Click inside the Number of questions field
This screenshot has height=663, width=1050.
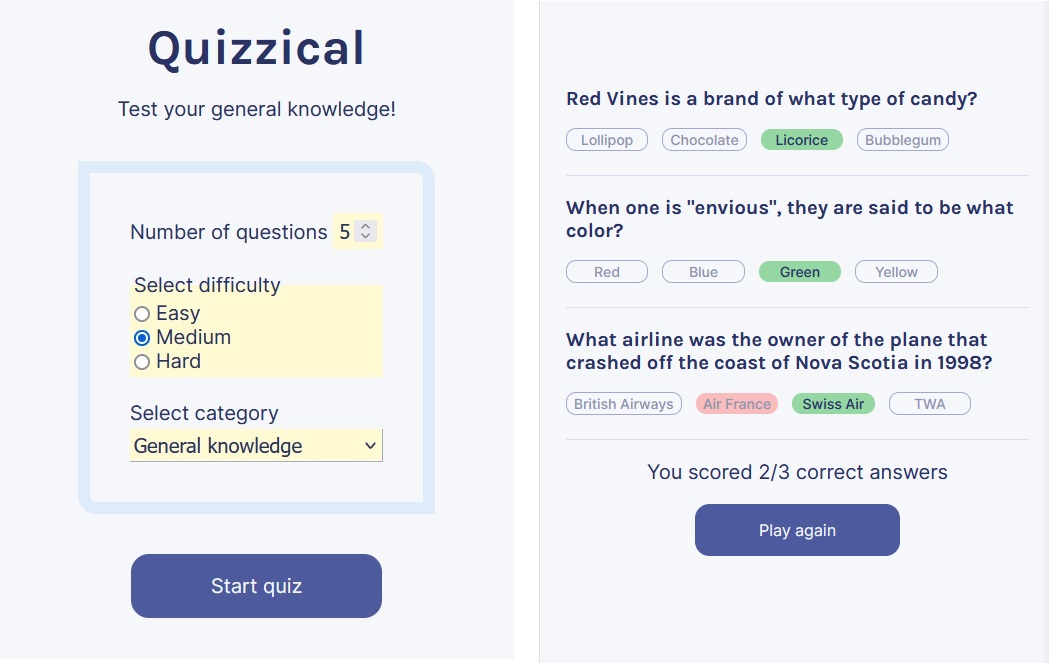(x=344, y=231)
